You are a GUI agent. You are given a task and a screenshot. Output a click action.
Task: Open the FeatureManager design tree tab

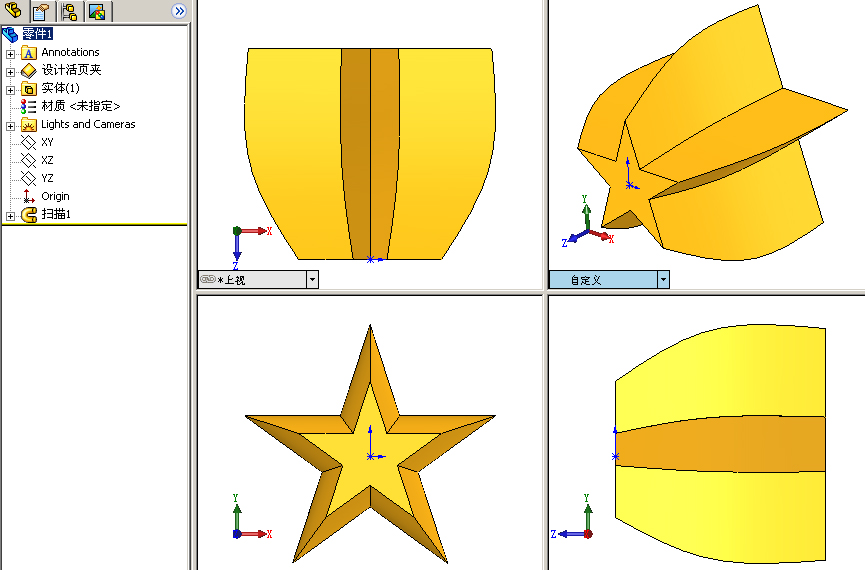[x=13, y=10]
